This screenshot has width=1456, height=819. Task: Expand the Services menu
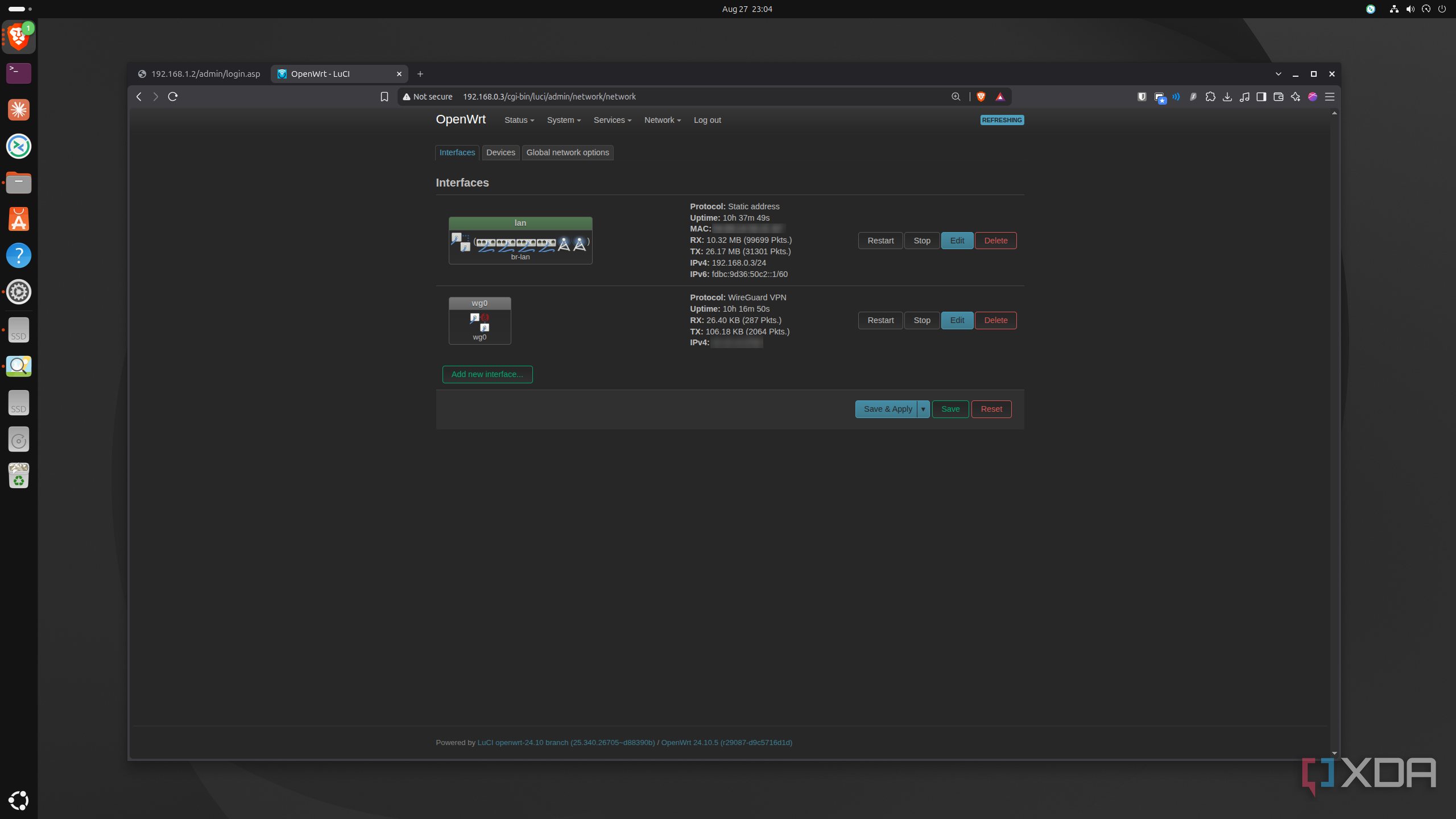point(613,120)
